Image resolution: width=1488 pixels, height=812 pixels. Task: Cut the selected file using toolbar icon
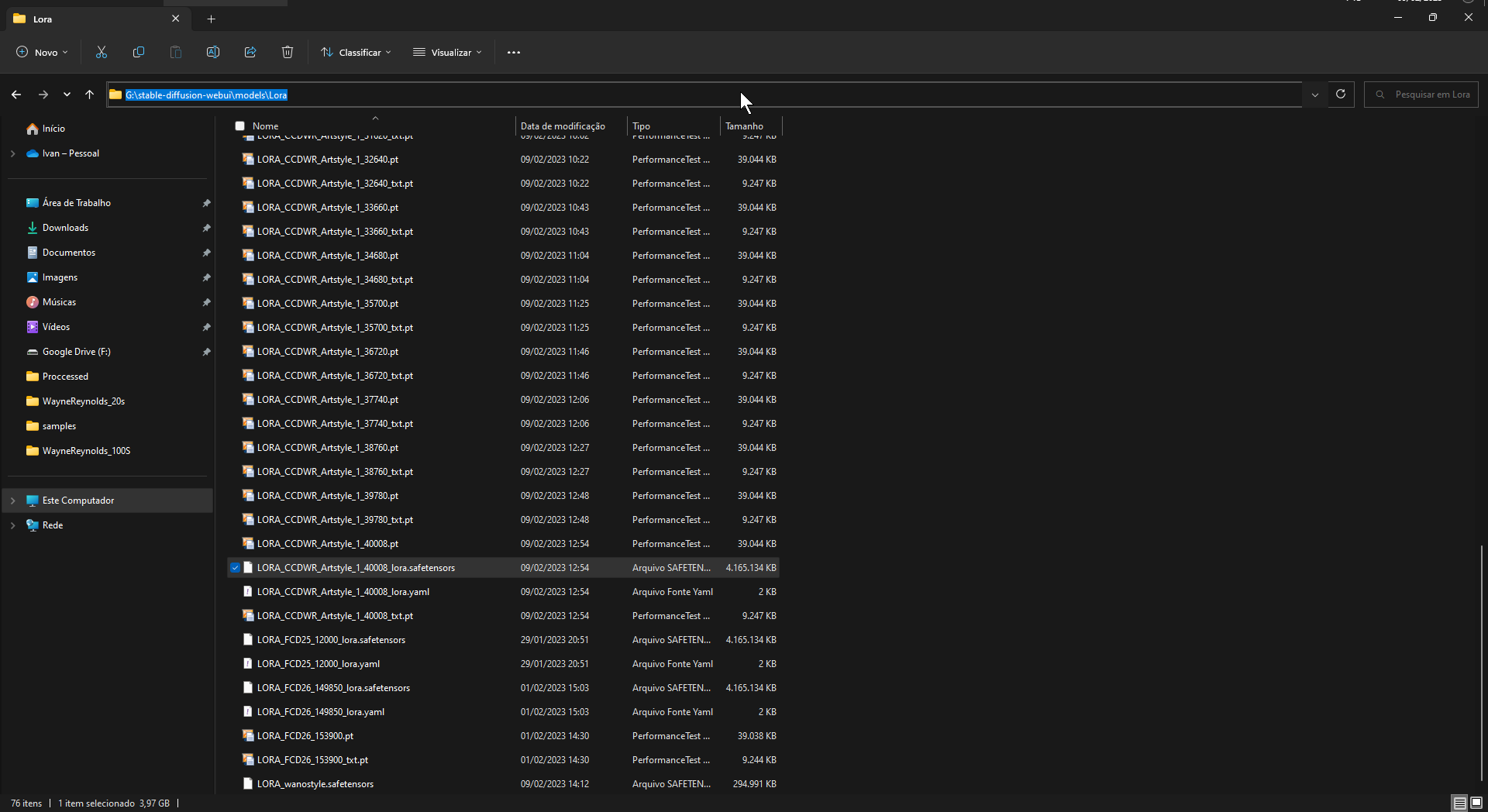[102, 52]
